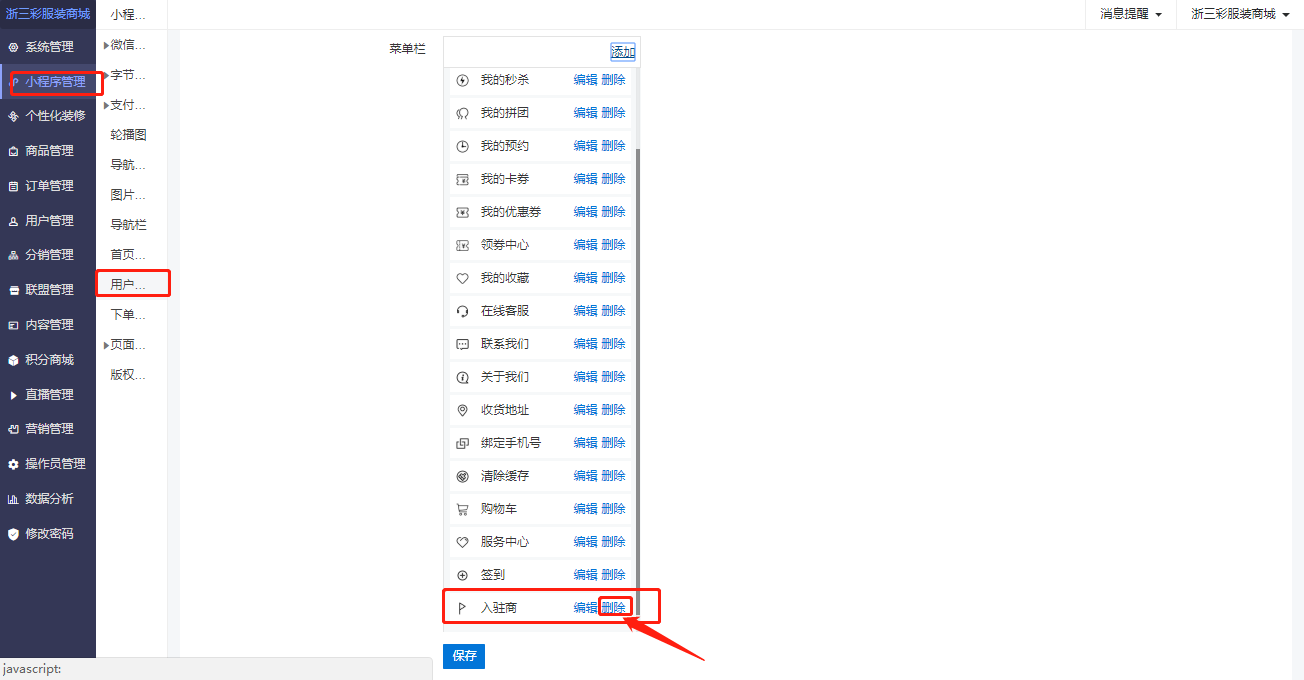Select the 版权… submenu item
This screenshot has width=1304, height=680.
129,375
